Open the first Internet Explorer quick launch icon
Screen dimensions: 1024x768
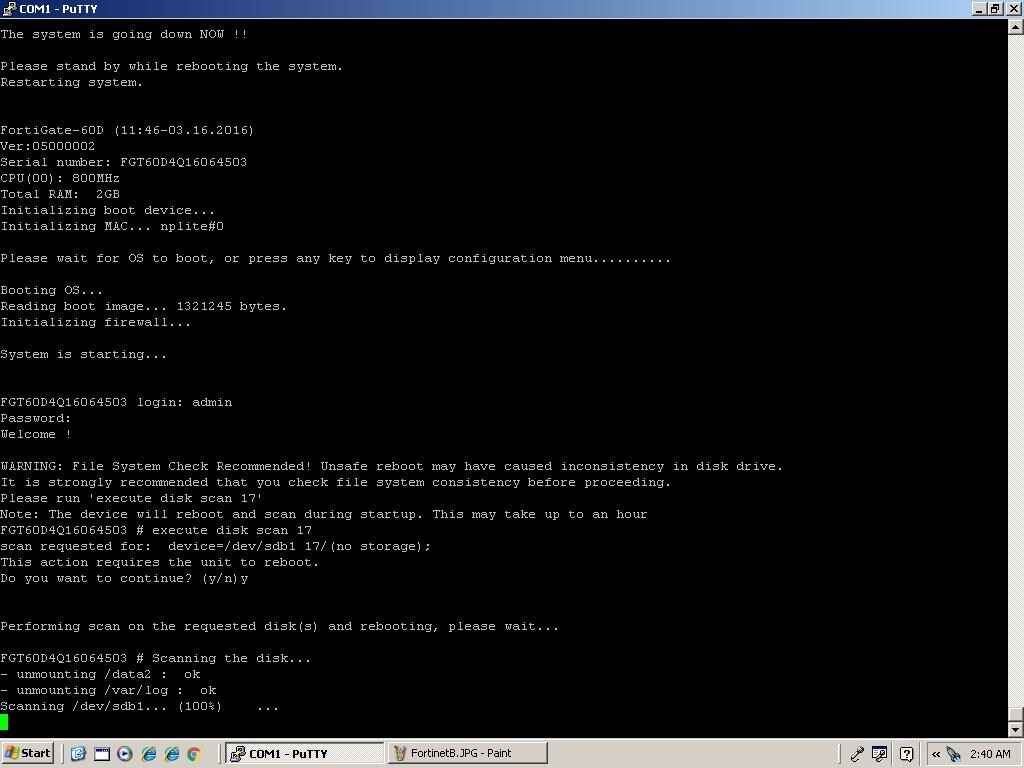coord(149,754)
